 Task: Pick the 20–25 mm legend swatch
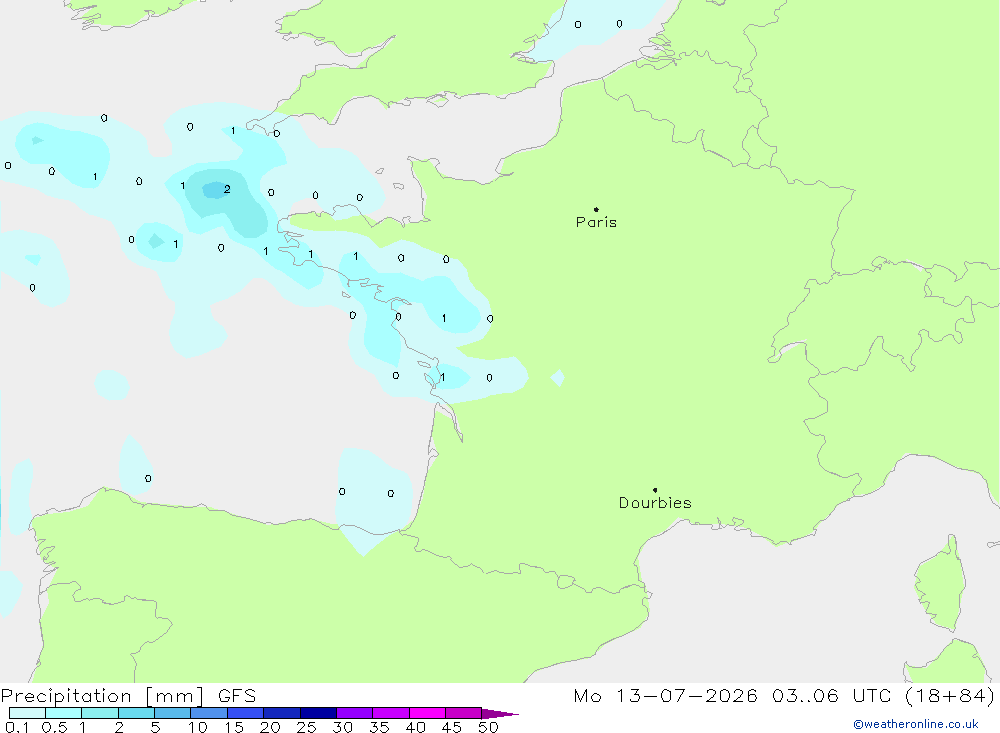click(x=282, y=713)
